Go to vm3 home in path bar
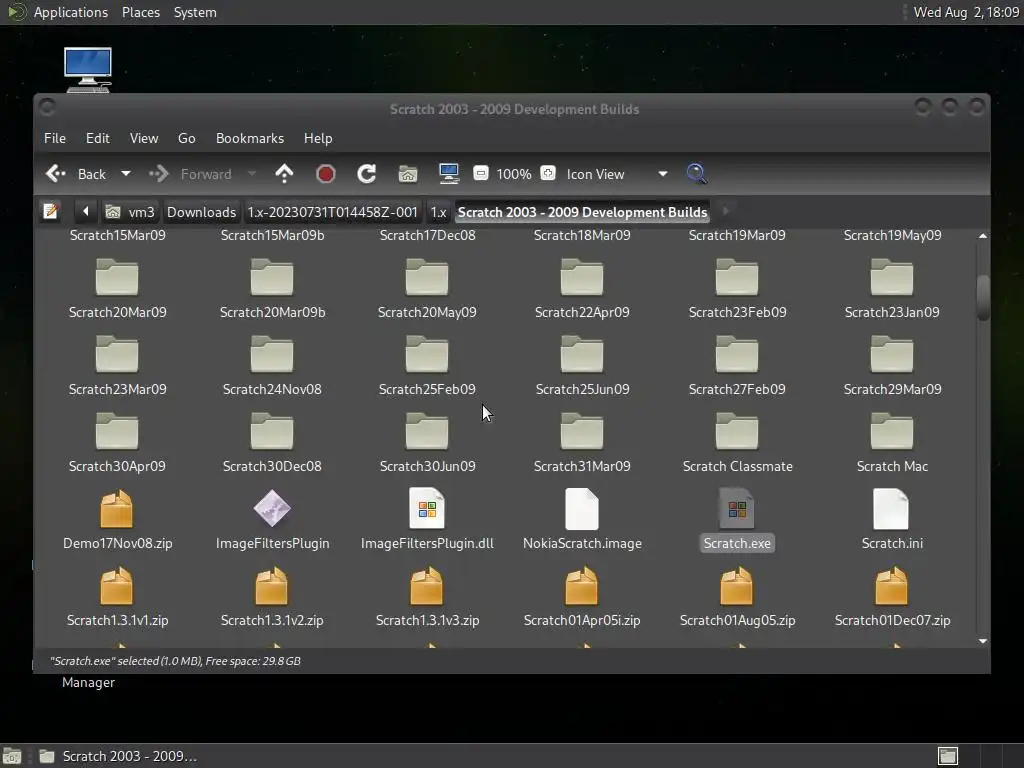Viewport: 1024px width, 768px height. coord(131,212)
